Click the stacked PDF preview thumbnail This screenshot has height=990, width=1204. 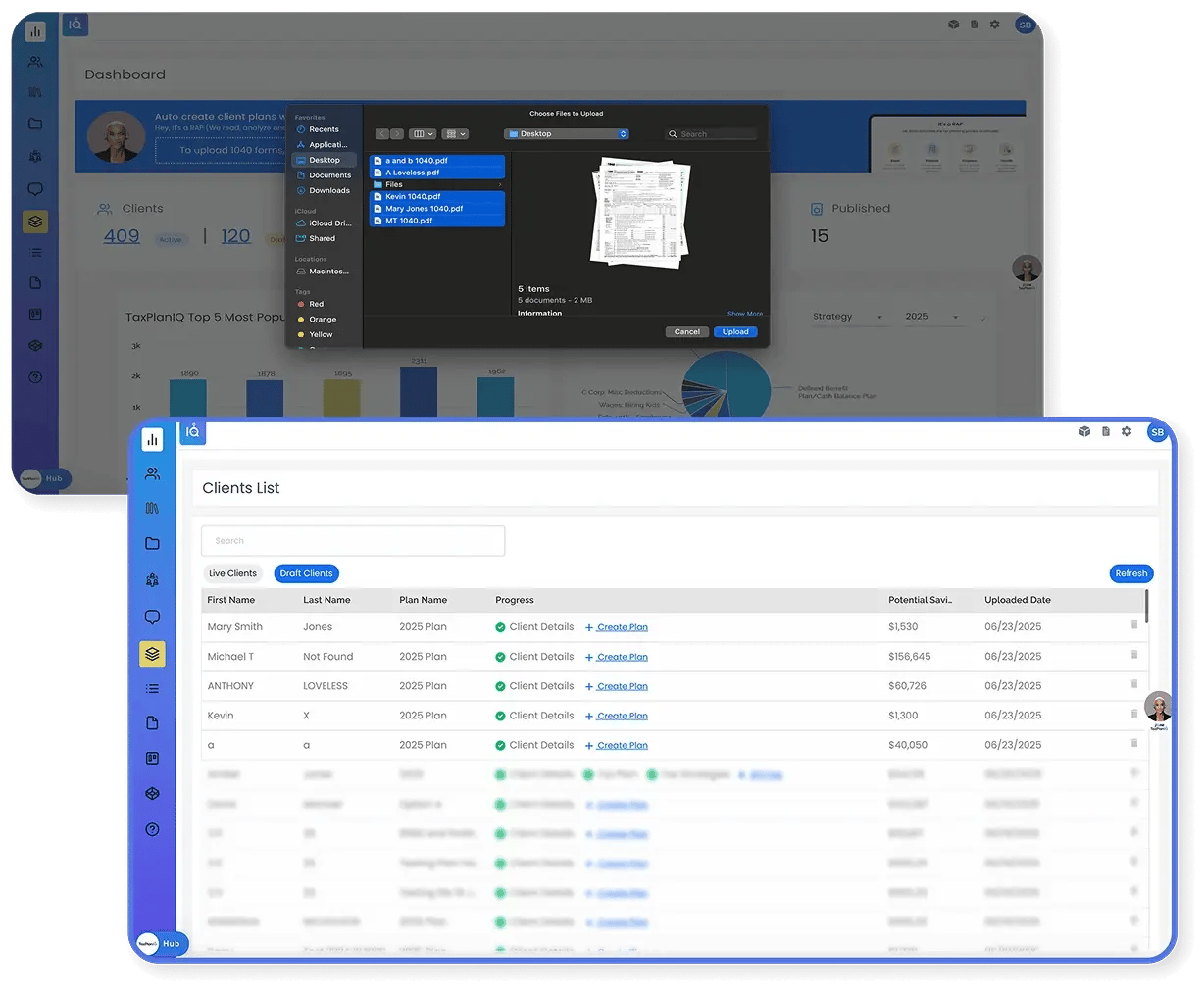[x=639, y=214]
